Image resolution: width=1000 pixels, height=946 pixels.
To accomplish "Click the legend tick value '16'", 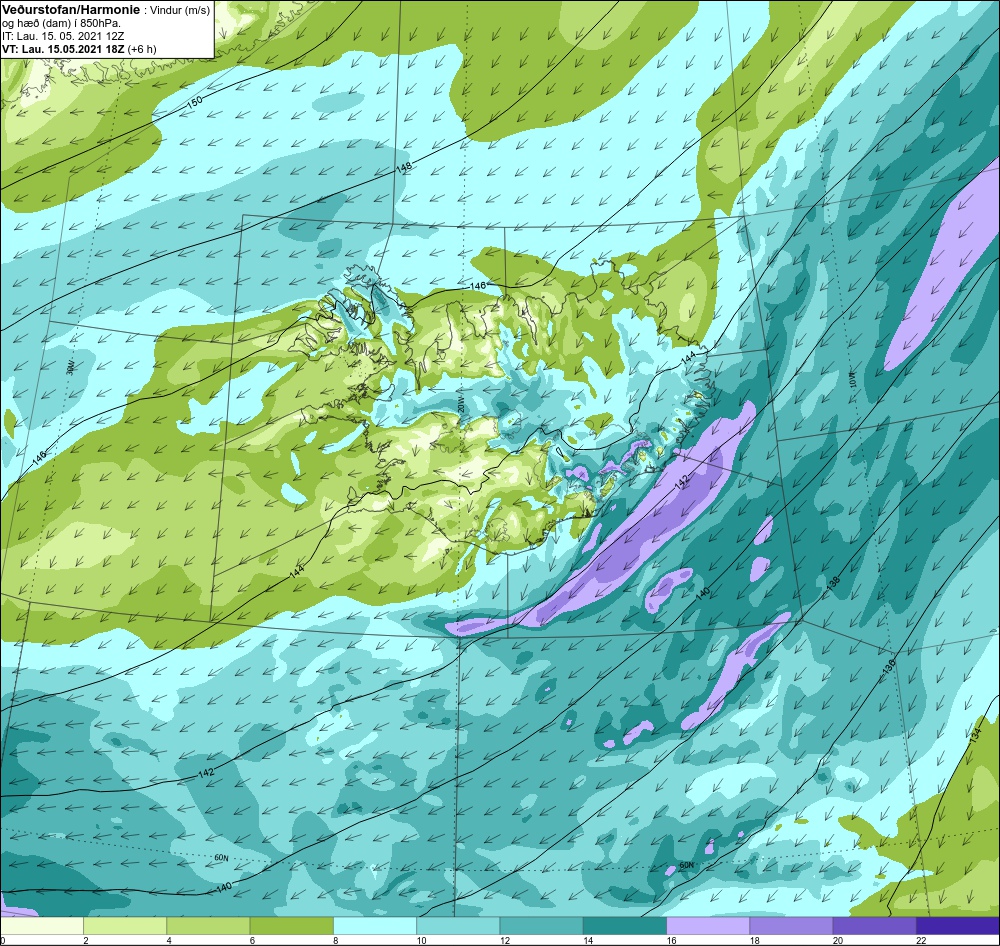I will pyautogui.click(x=671, y=940).
